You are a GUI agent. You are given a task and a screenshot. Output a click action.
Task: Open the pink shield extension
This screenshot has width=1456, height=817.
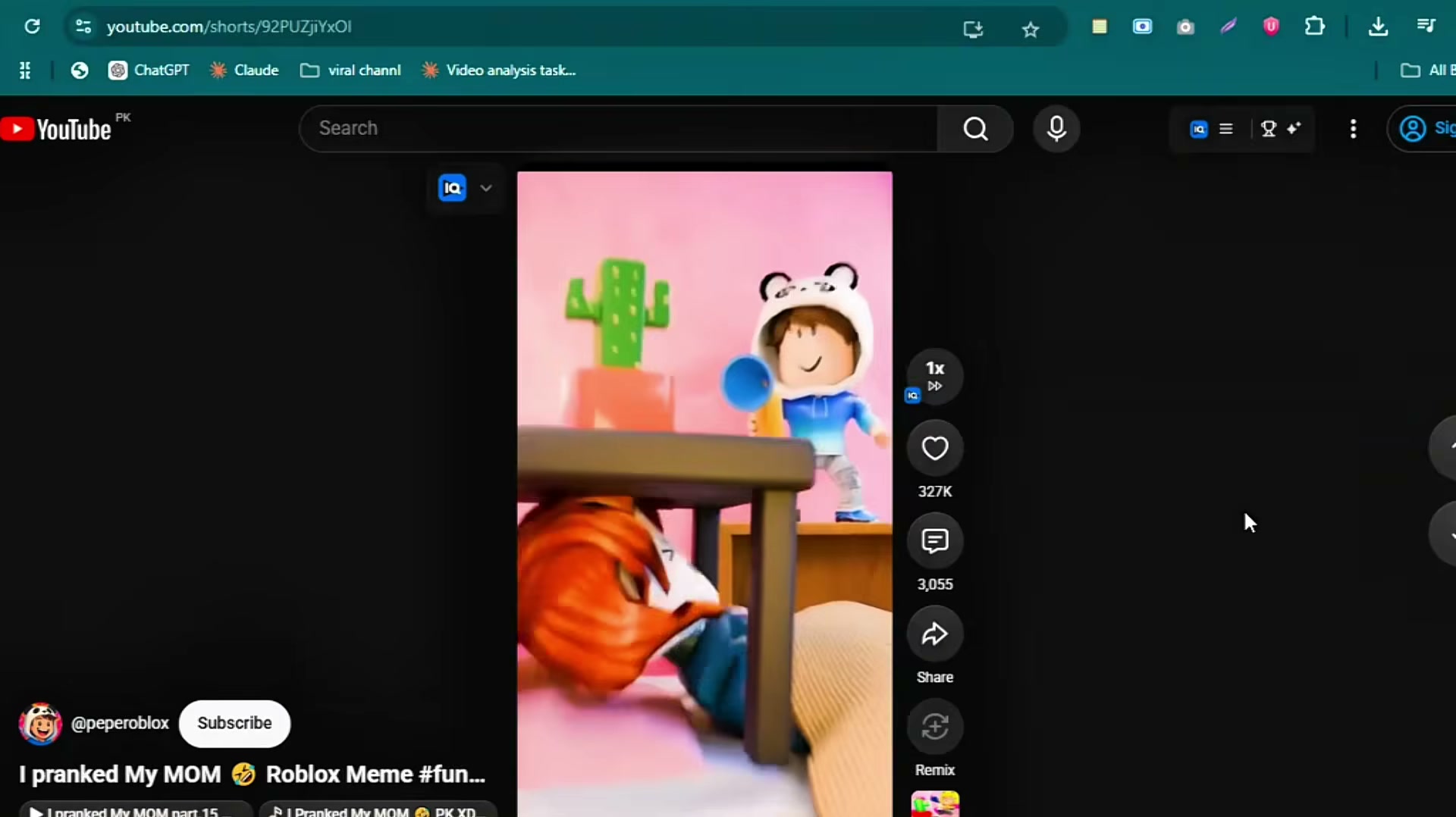pos(1272,27)
